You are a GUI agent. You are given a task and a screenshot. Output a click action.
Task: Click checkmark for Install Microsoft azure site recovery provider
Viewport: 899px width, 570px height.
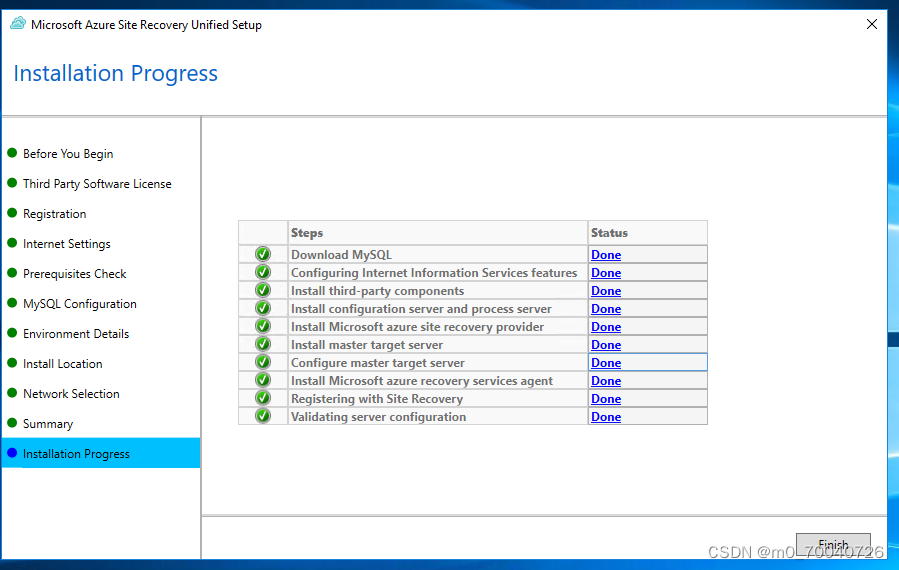click(263, 326)
